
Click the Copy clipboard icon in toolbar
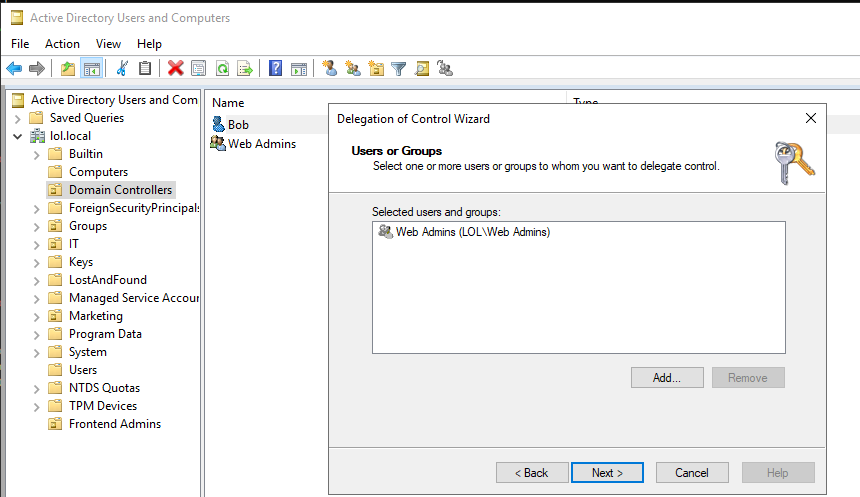(145, 69)
